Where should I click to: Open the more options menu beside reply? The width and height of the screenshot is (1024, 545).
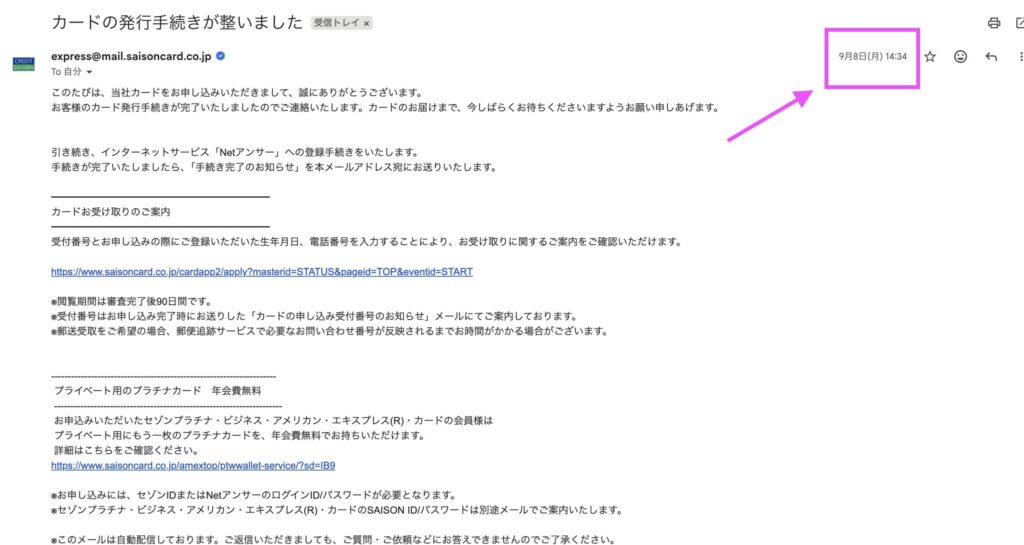coord(1020,57)
